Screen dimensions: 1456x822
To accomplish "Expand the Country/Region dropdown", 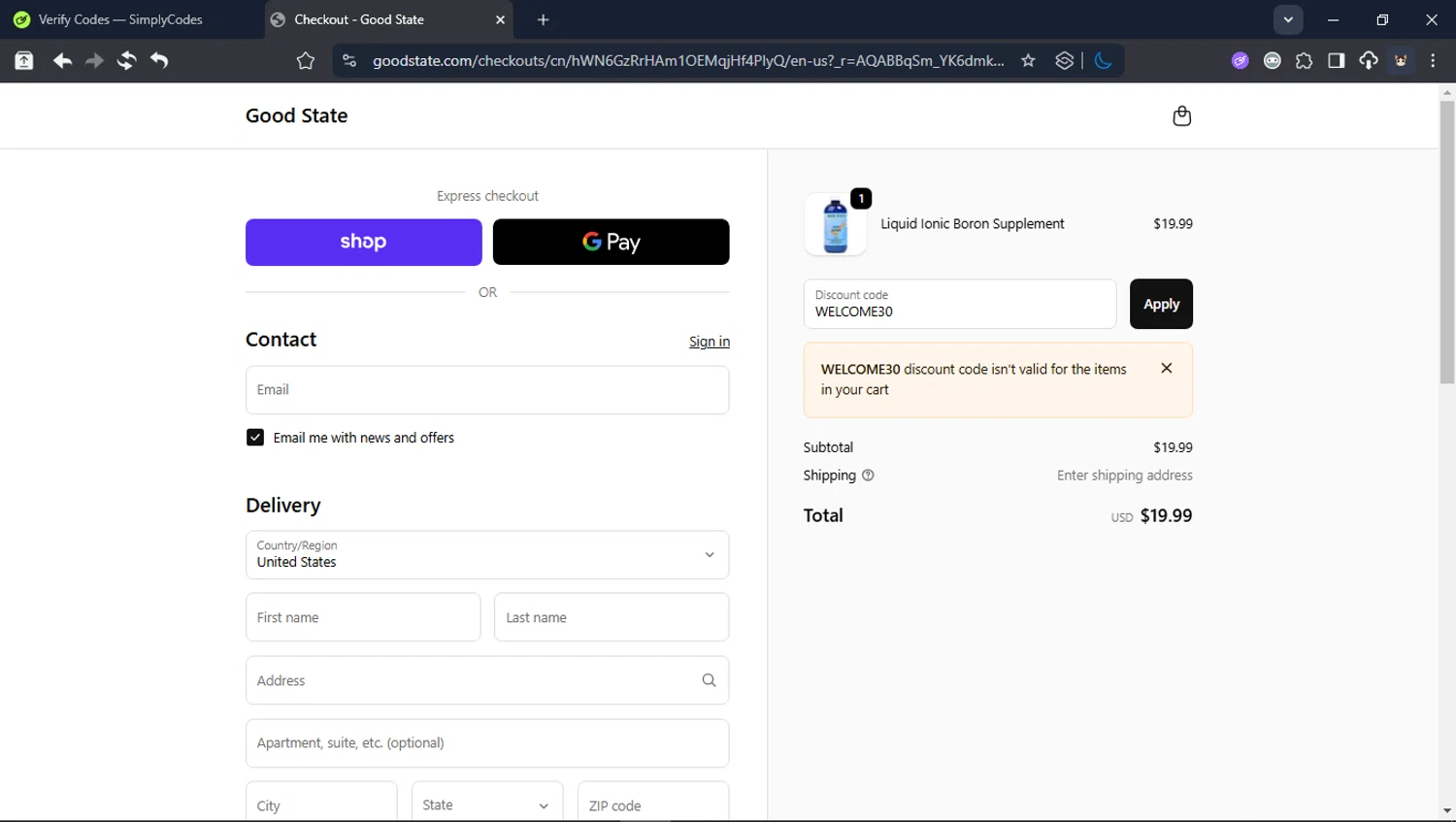I will pyautogui.click(x=487, y=555).
